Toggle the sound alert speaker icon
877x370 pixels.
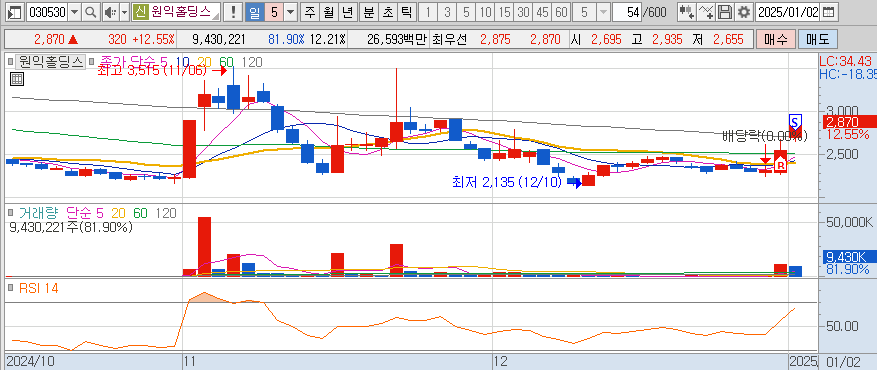tap(110, 12)
